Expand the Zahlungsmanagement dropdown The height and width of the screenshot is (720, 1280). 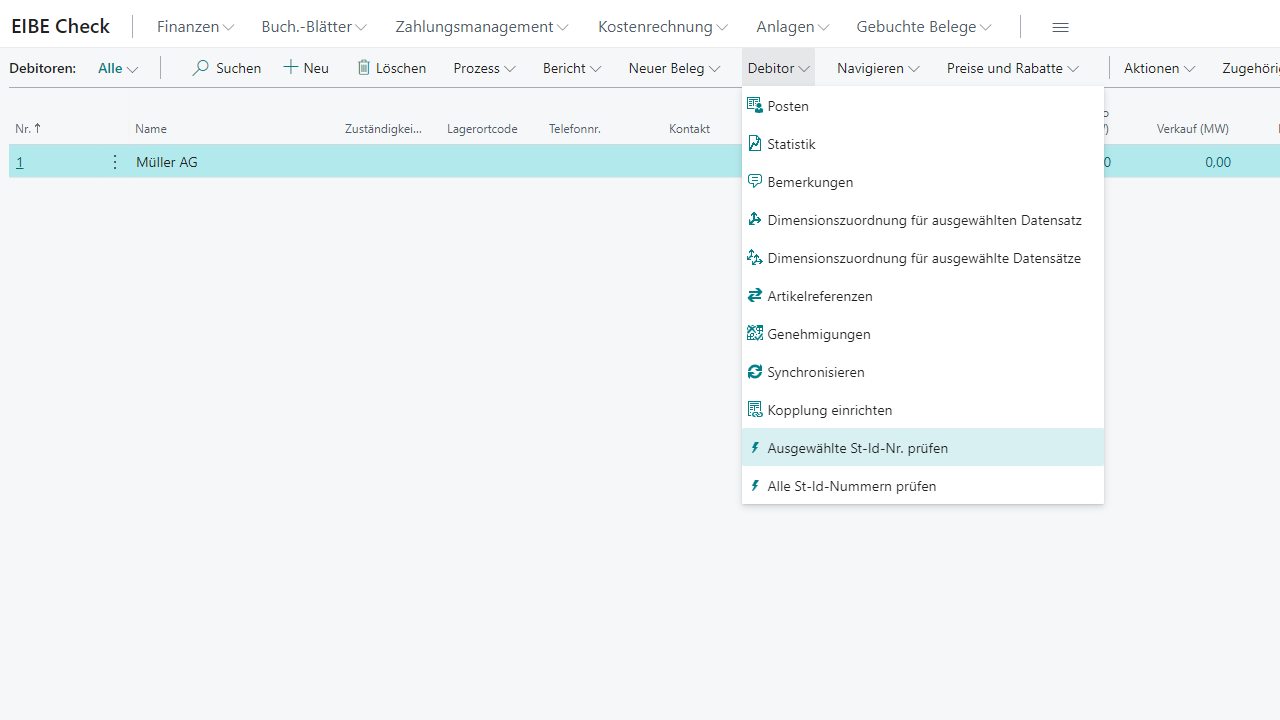tap(481, 27)
